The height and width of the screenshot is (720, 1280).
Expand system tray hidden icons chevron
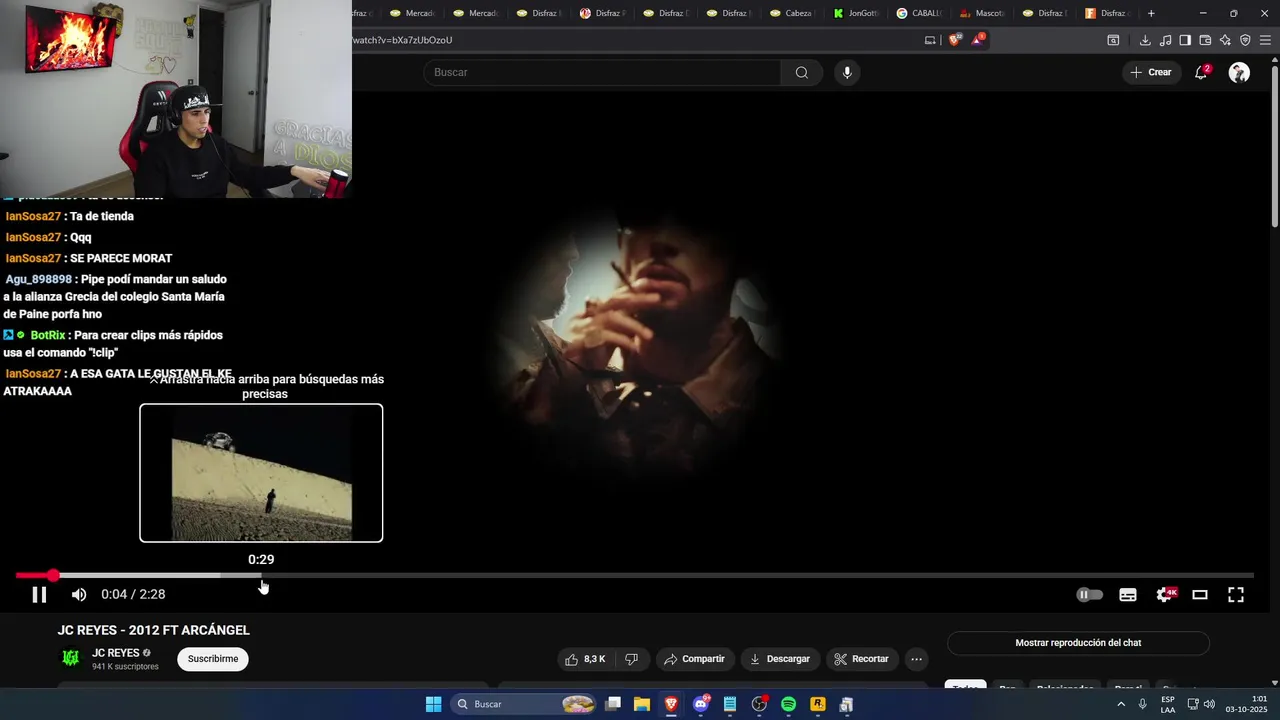[x=1121, y=704]
